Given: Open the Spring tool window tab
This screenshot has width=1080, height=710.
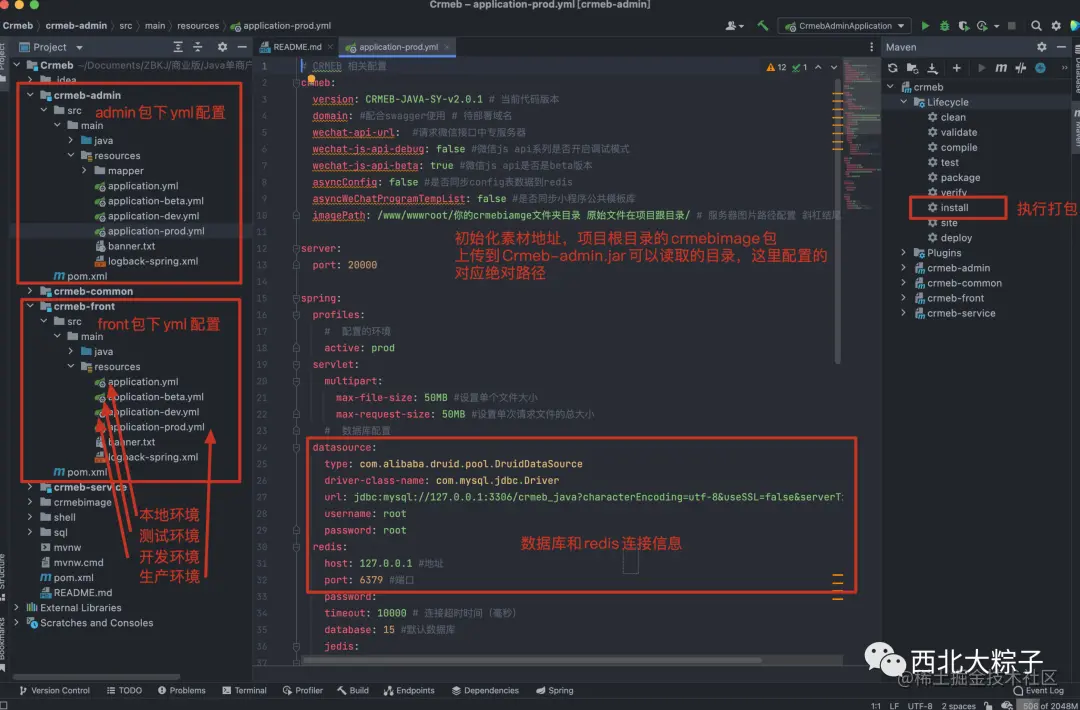Looking at the screenshot, I should tap(554, 690).
